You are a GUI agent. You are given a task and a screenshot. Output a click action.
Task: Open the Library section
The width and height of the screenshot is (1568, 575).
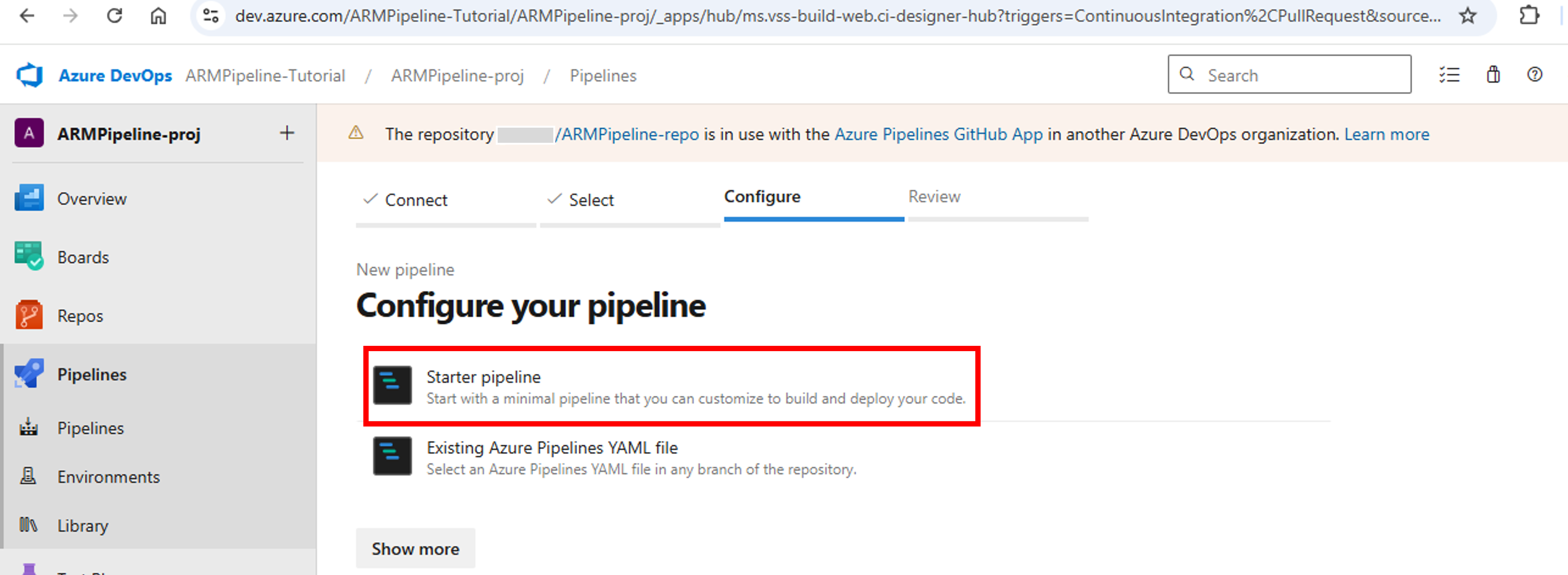coord(82,525)
